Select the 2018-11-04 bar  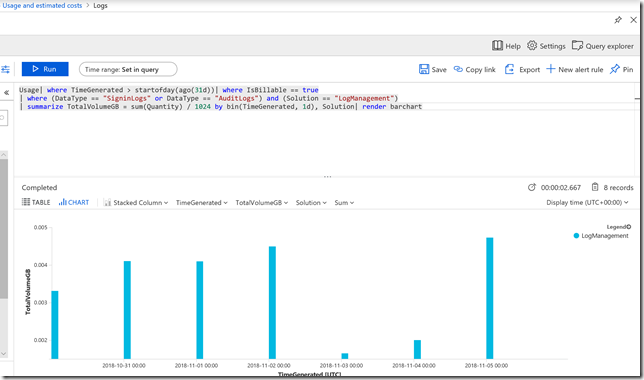tap(417, 350)
